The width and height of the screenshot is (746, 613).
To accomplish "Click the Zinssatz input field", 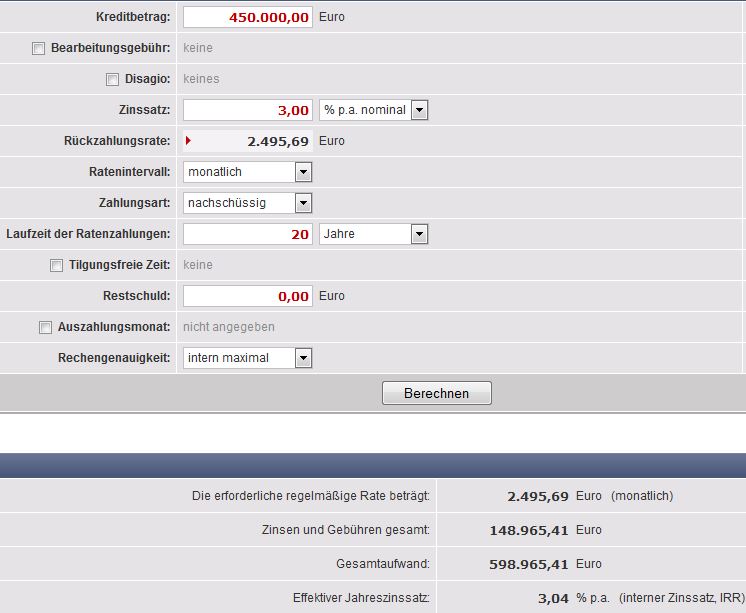I will click(x=248, y=110).
